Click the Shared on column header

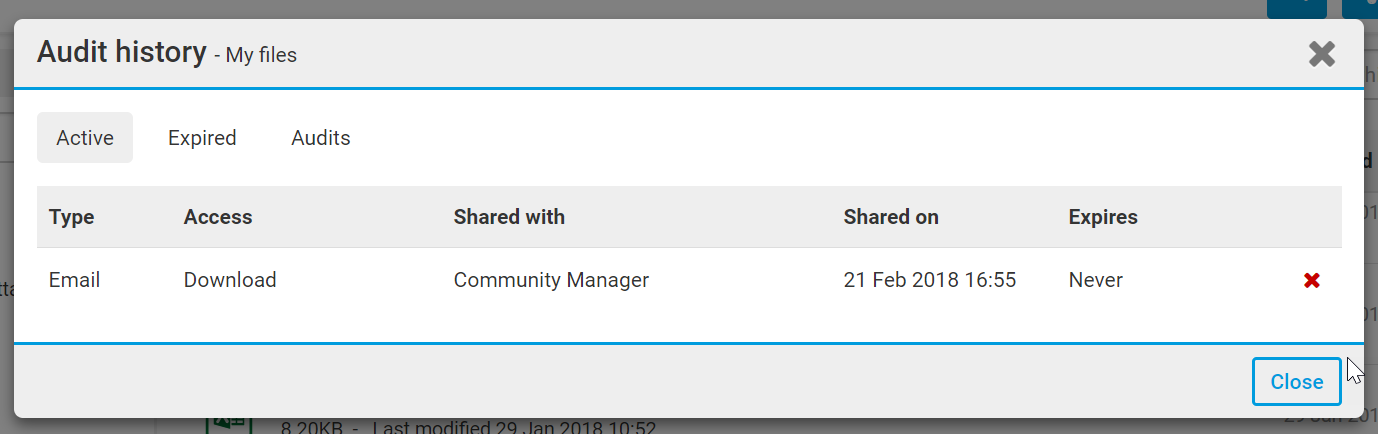tap(891, 217)
